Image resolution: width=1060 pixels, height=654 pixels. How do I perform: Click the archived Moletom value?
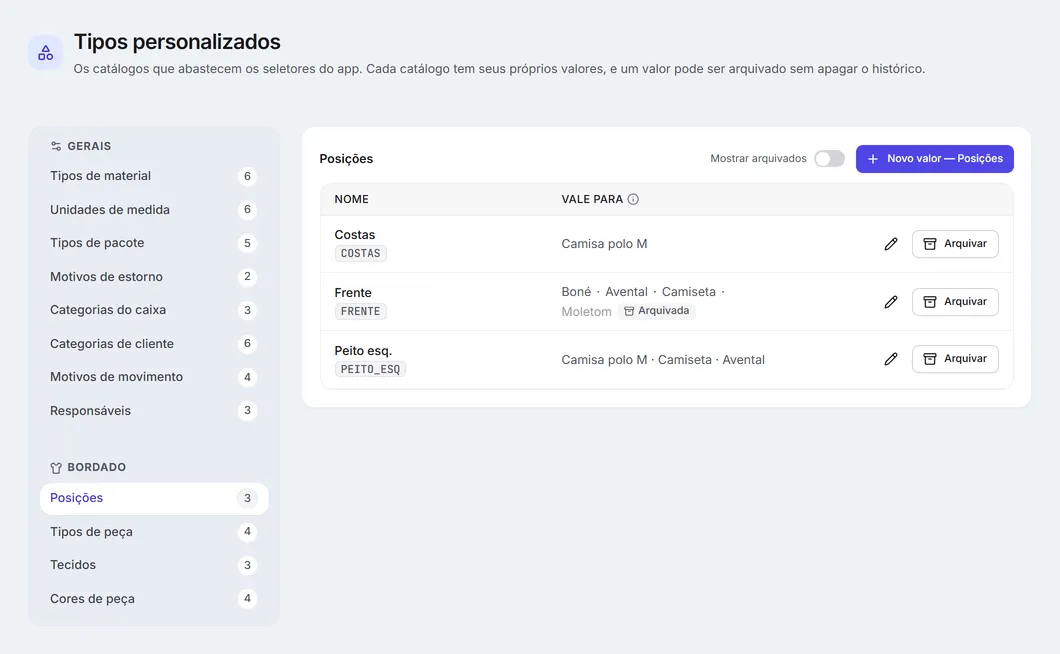click(586, 312)
